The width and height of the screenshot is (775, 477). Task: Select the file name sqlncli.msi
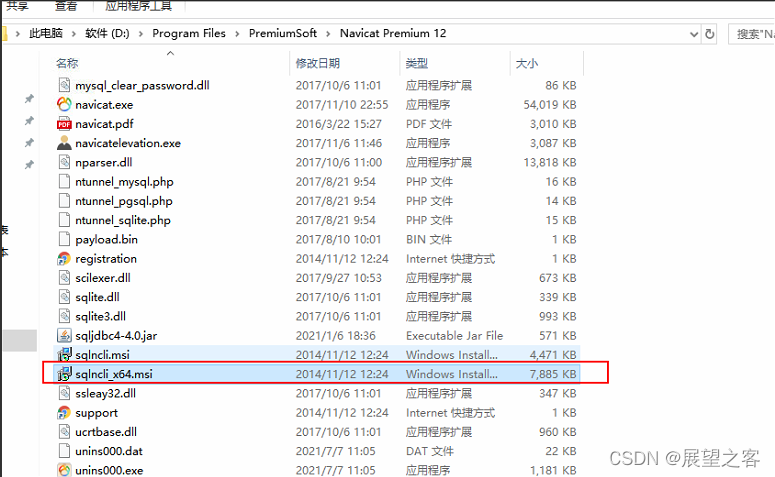[x=102, y=355]
